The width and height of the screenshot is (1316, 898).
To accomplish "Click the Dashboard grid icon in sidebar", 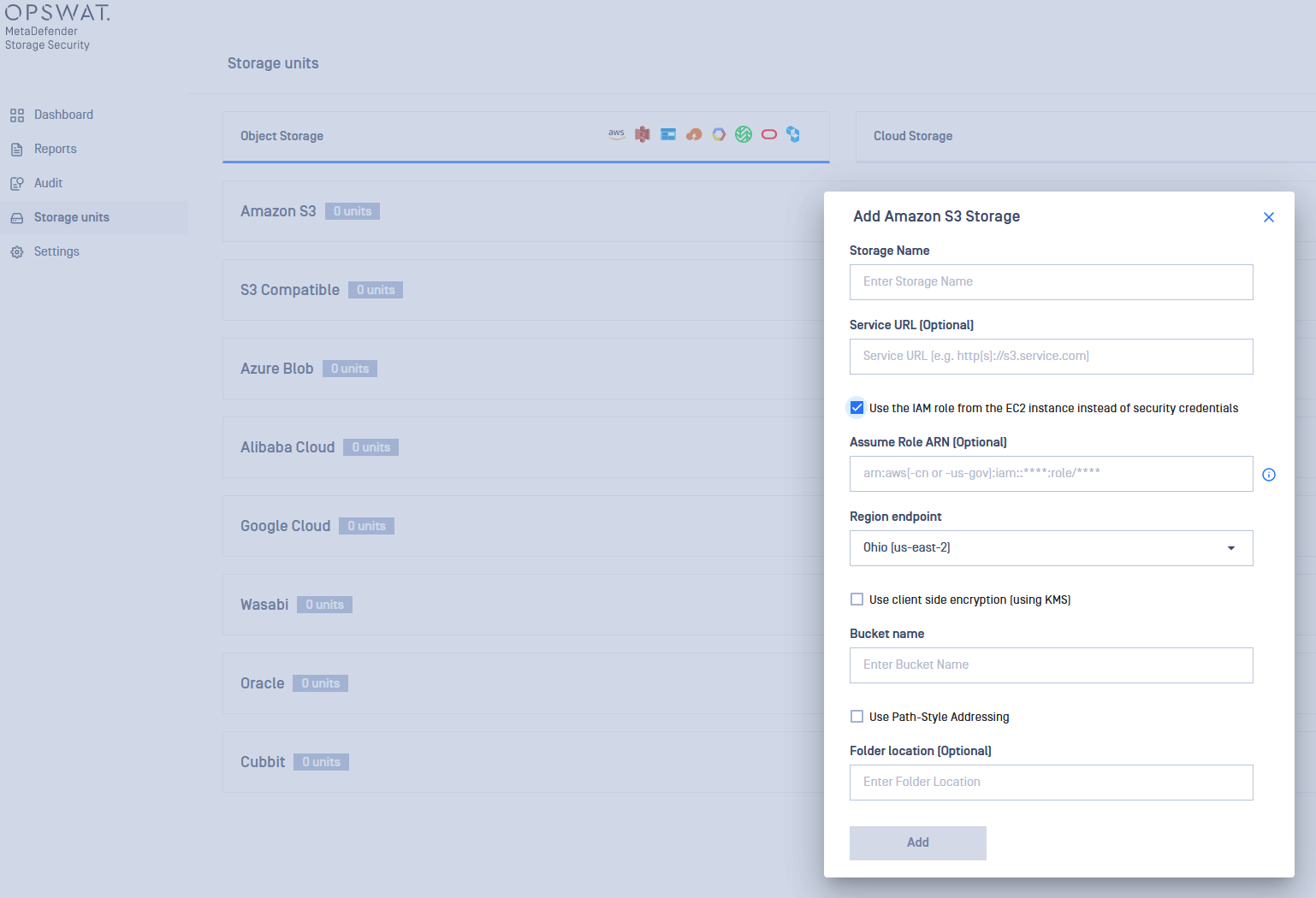I will pyautogui.click(x=17, y=115).
